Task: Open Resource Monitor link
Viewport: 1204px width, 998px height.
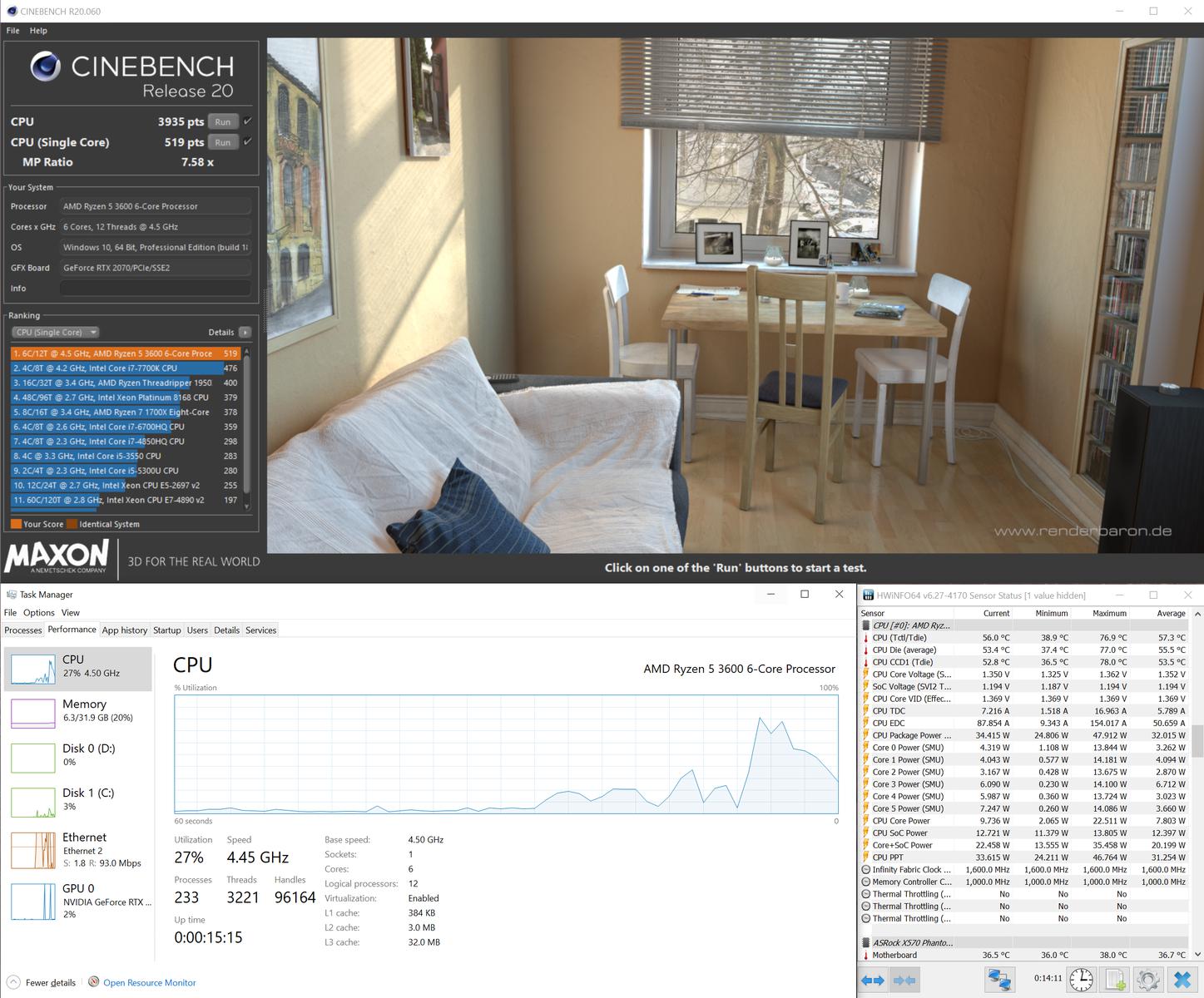Action: [149, 982]
